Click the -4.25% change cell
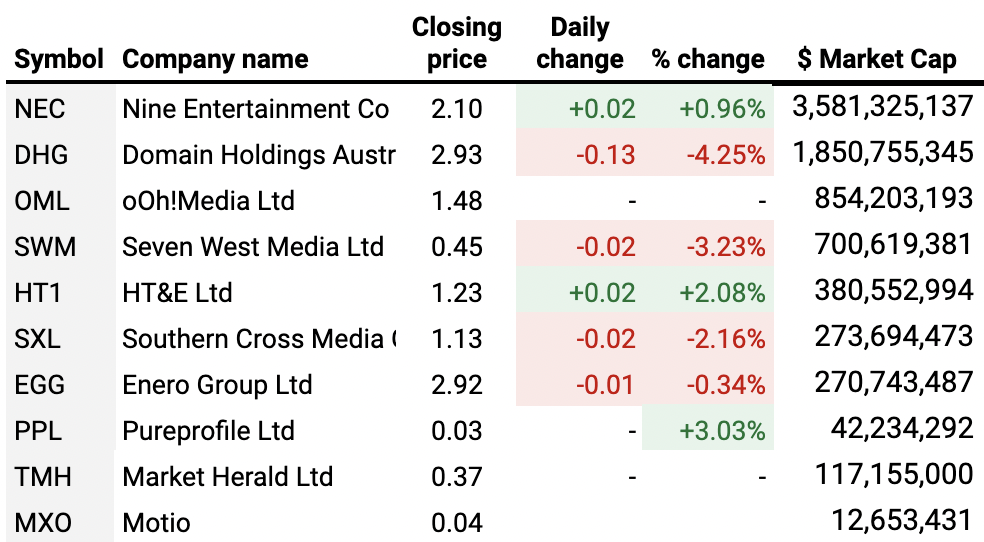This screenshot has width=984, height=542. [x=725, y=155]
